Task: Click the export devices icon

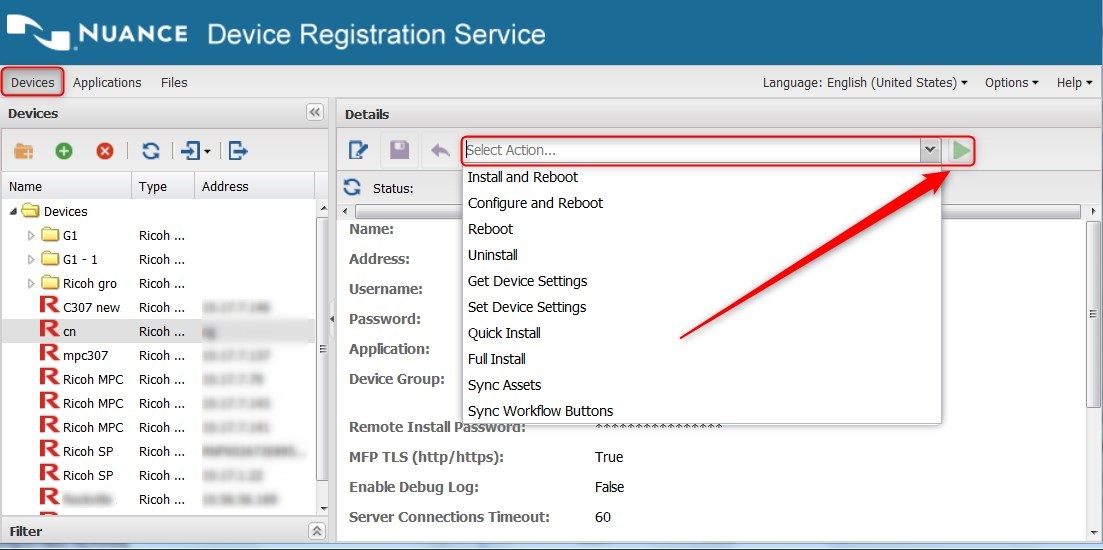Action: [x=238, y=151]
